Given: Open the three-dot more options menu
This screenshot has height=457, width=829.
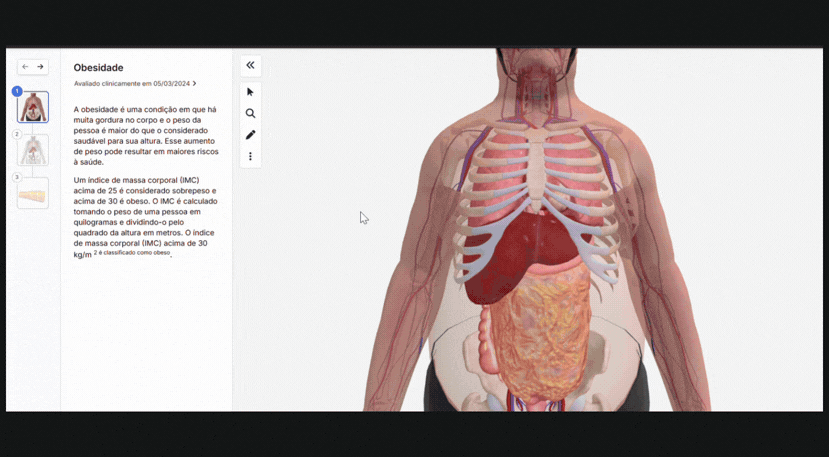Looking at the screenshot, I should coord(250,157).
